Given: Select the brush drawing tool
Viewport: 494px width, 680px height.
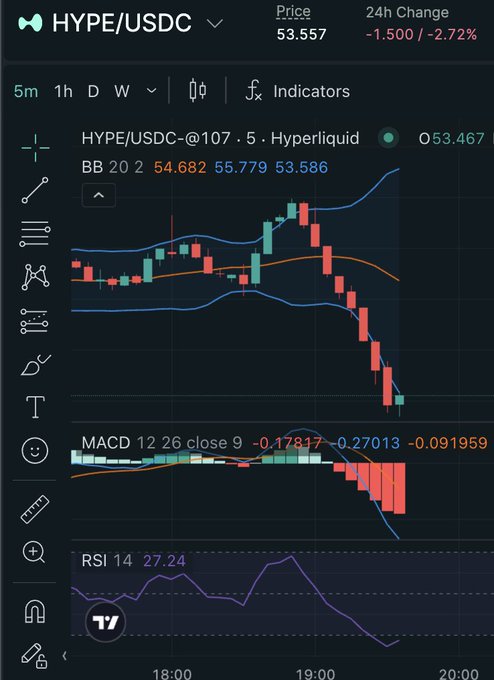Looking at the screenshot, I should coord(36,365).
